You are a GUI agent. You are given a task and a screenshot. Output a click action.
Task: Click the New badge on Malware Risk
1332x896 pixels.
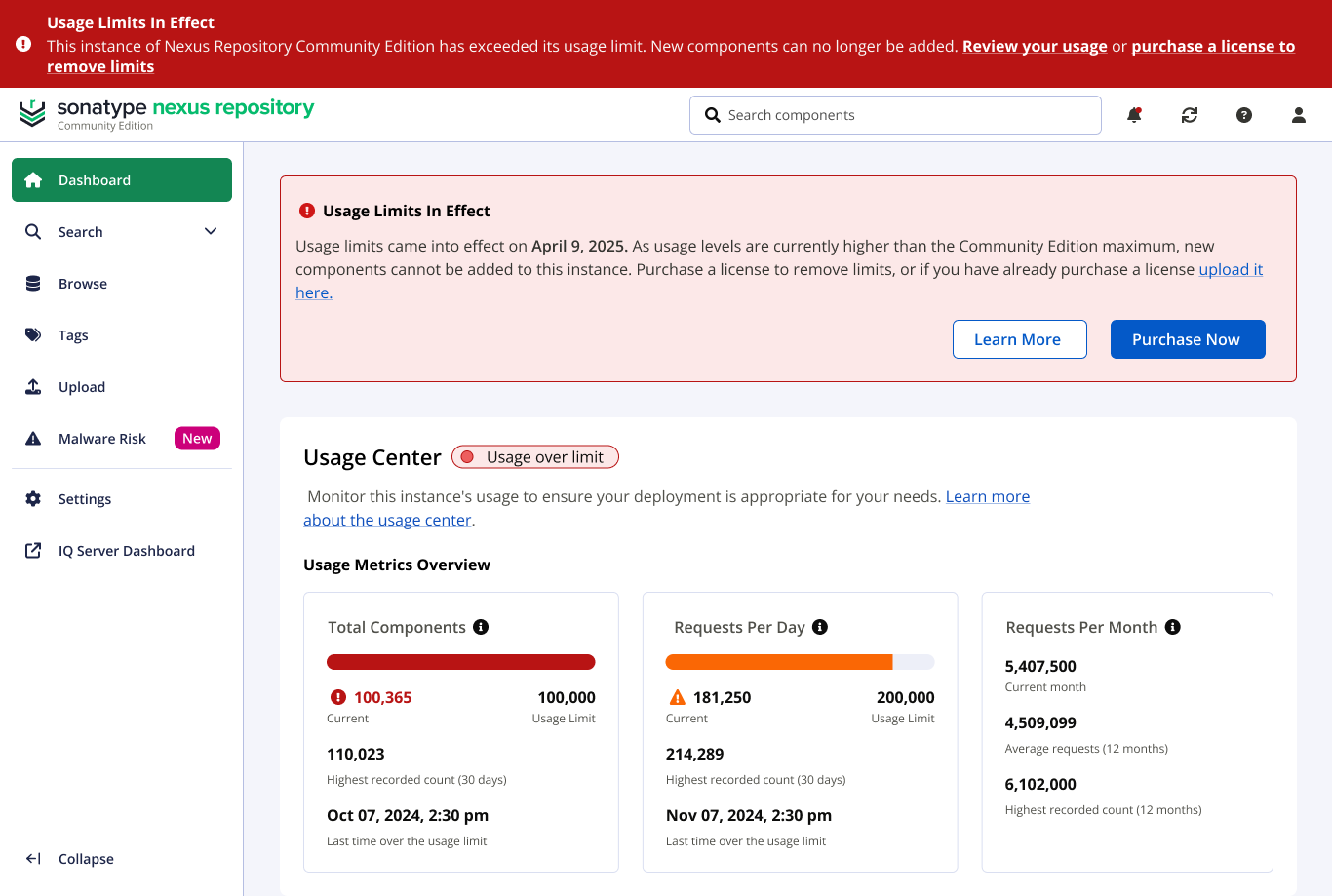197,439
